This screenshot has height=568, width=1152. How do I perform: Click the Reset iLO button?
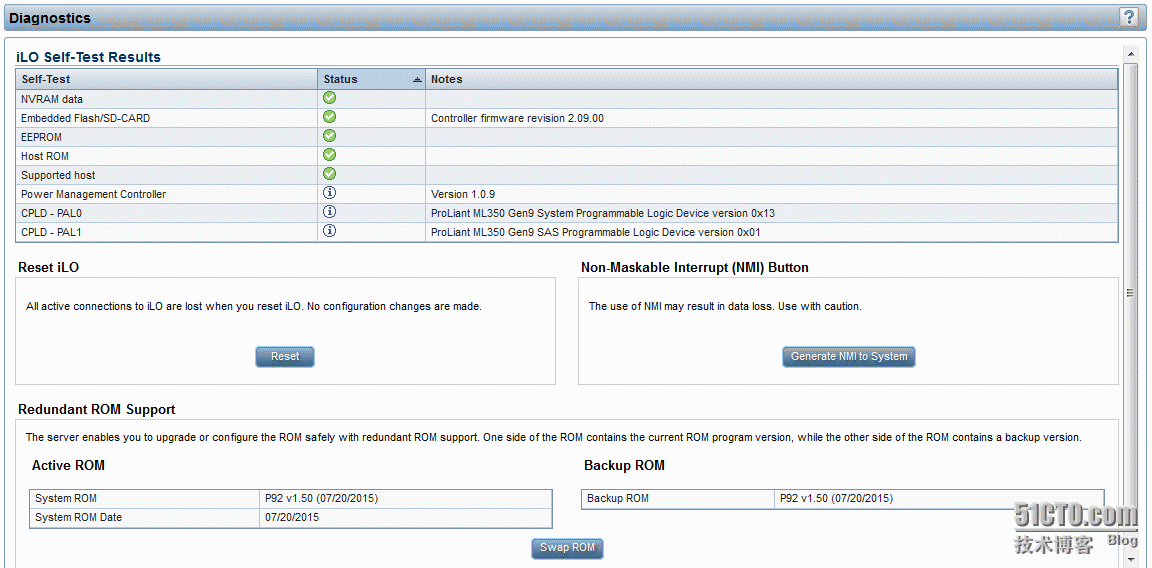click(x=285, y=356)
